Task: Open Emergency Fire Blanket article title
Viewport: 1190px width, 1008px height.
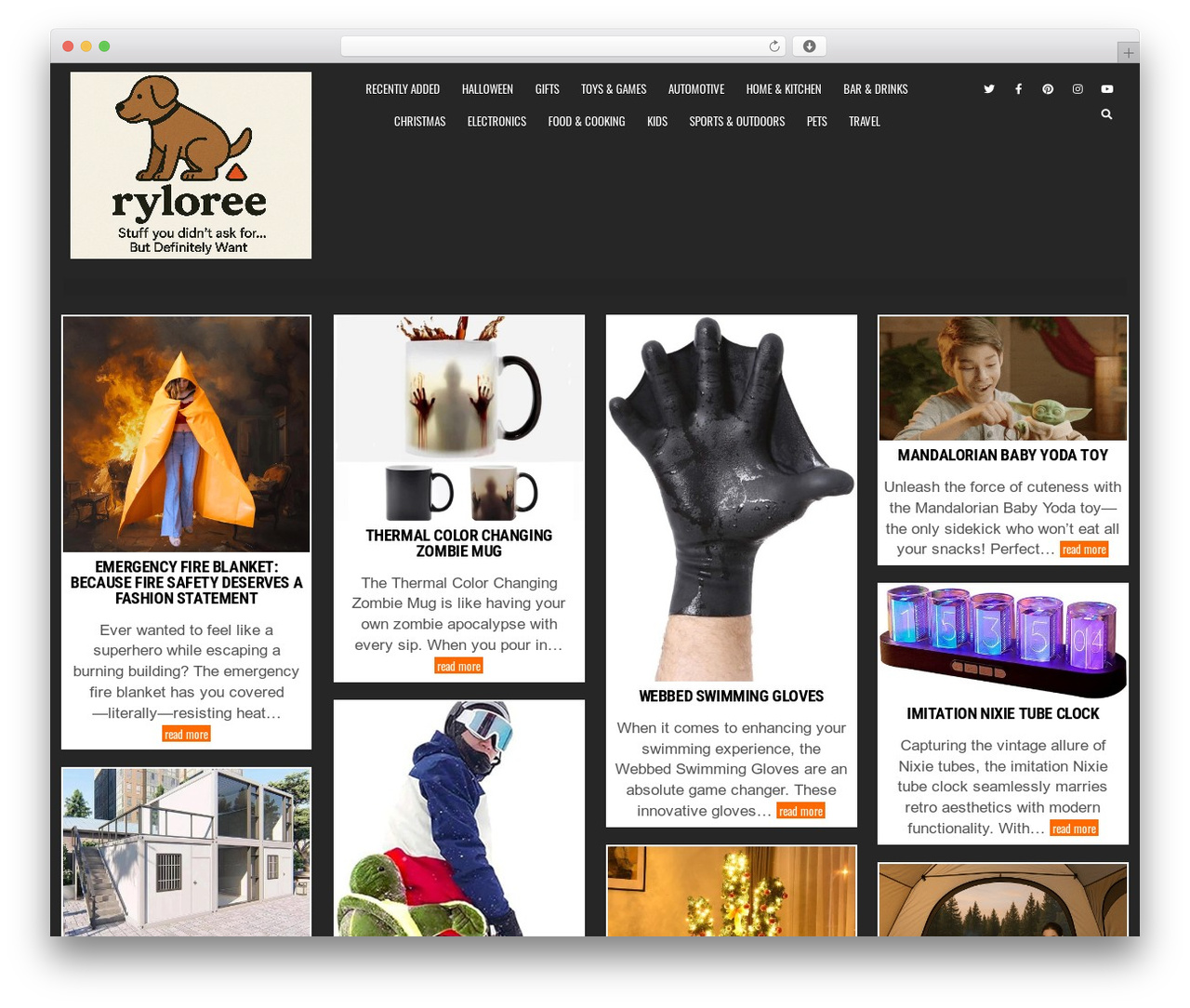Action: pos(187,583)
